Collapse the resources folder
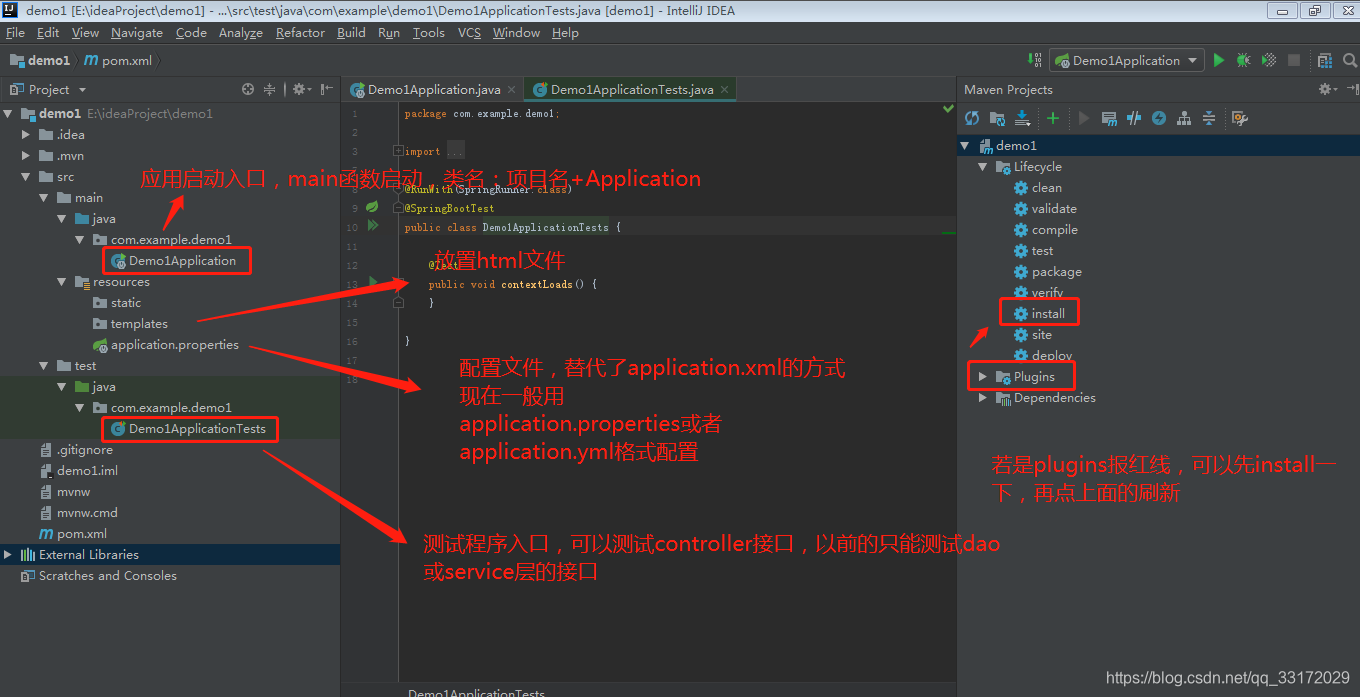1360x697 pixels. (x=63, y=281)
